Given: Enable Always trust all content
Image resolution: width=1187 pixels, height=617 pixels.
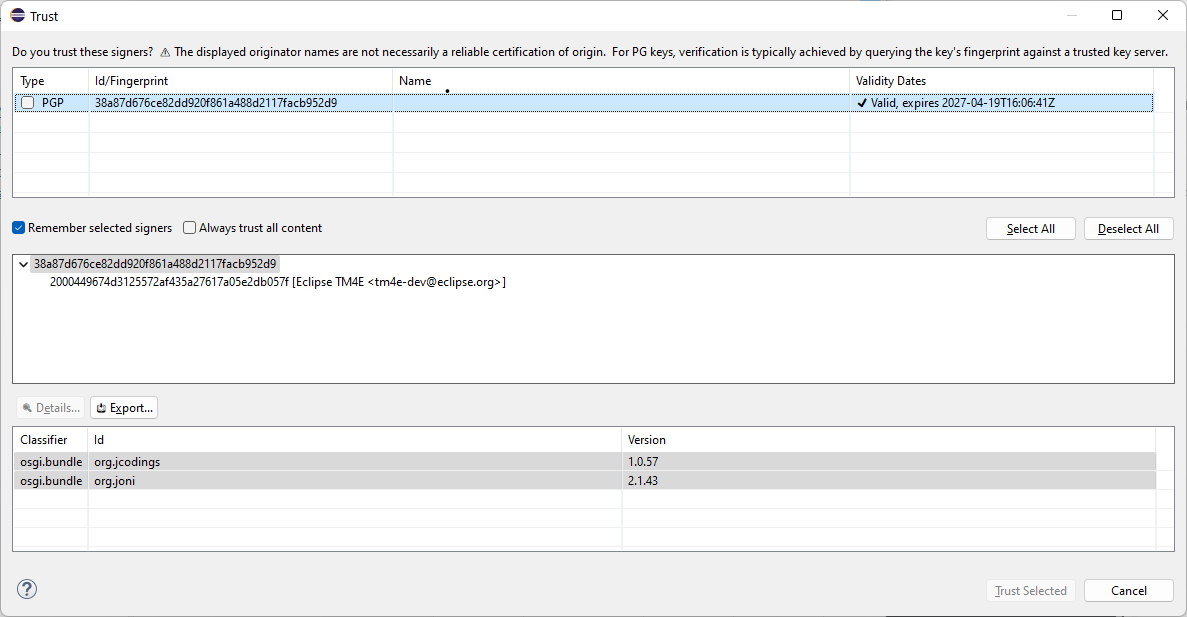Looking at the screenshot, I should tap(190, 228).
